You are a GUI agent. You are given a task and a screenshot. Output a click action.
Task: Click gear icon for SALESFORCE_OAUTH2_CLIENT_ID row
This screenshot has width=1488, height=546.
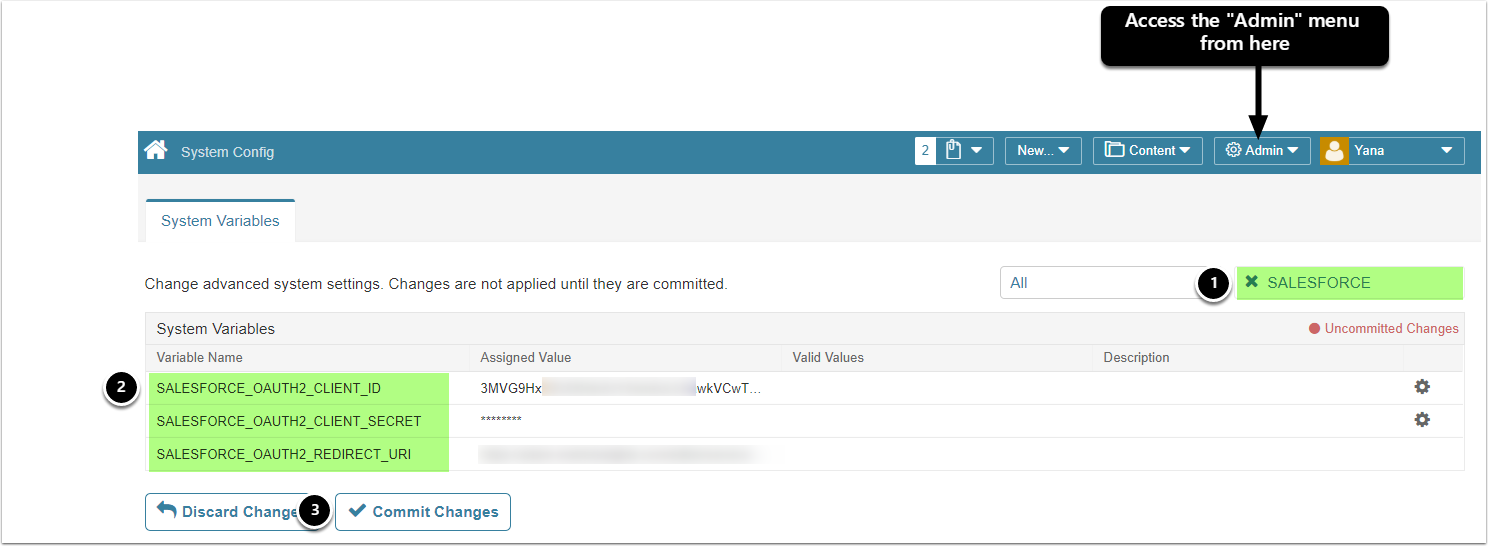pyautogui.click(x=1421, y=387)
